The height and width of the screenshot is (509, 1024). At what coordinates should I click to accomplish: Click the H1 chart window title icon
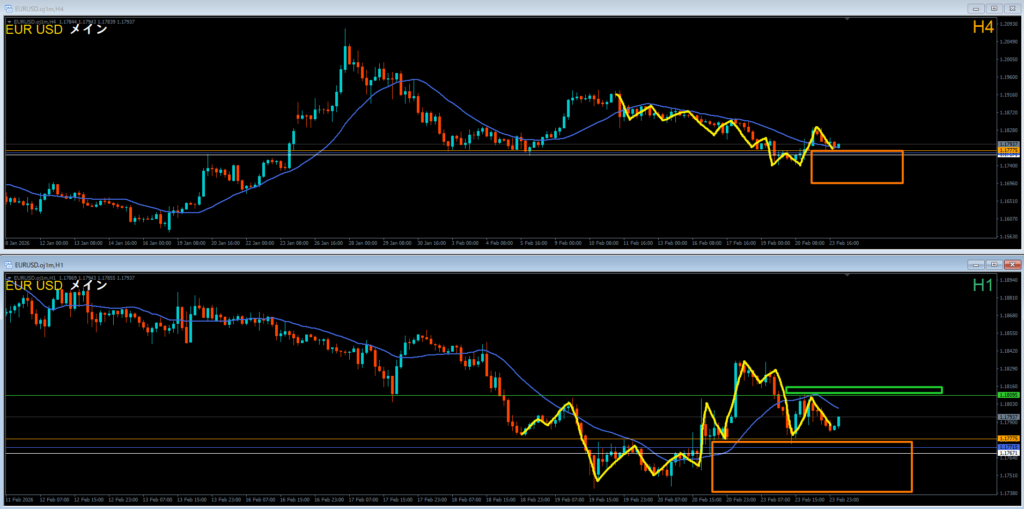[9, 265]
